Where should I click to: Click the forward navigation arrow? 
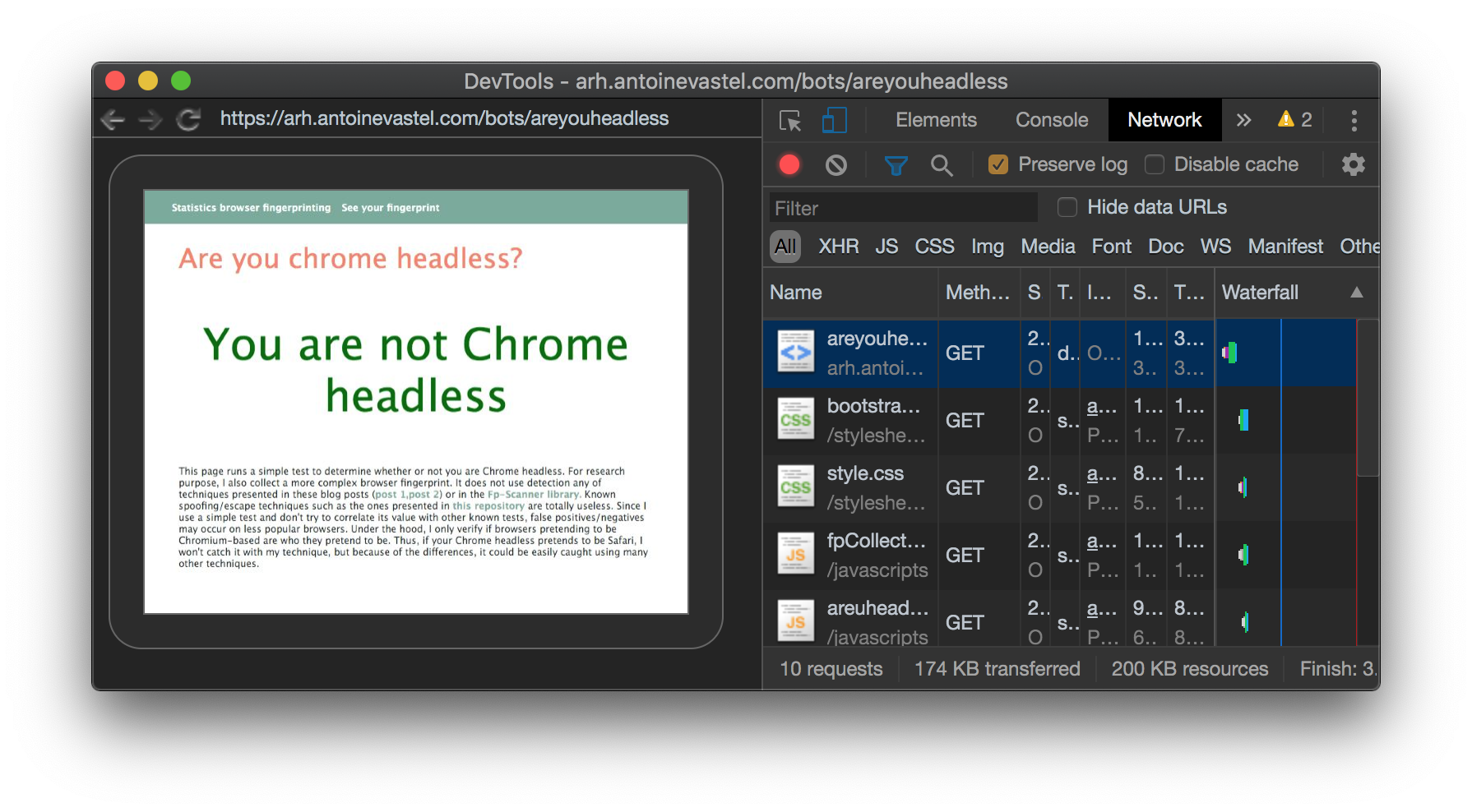pyautogui.click(x=150, y=120)
